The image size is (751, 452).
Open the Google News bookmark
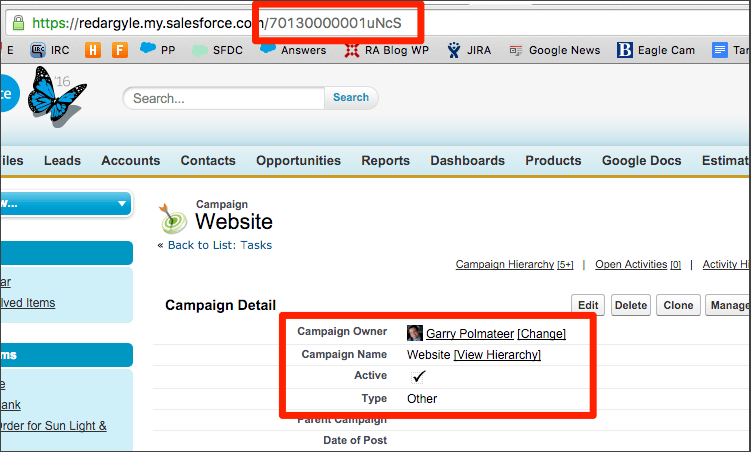pos(555,50)
